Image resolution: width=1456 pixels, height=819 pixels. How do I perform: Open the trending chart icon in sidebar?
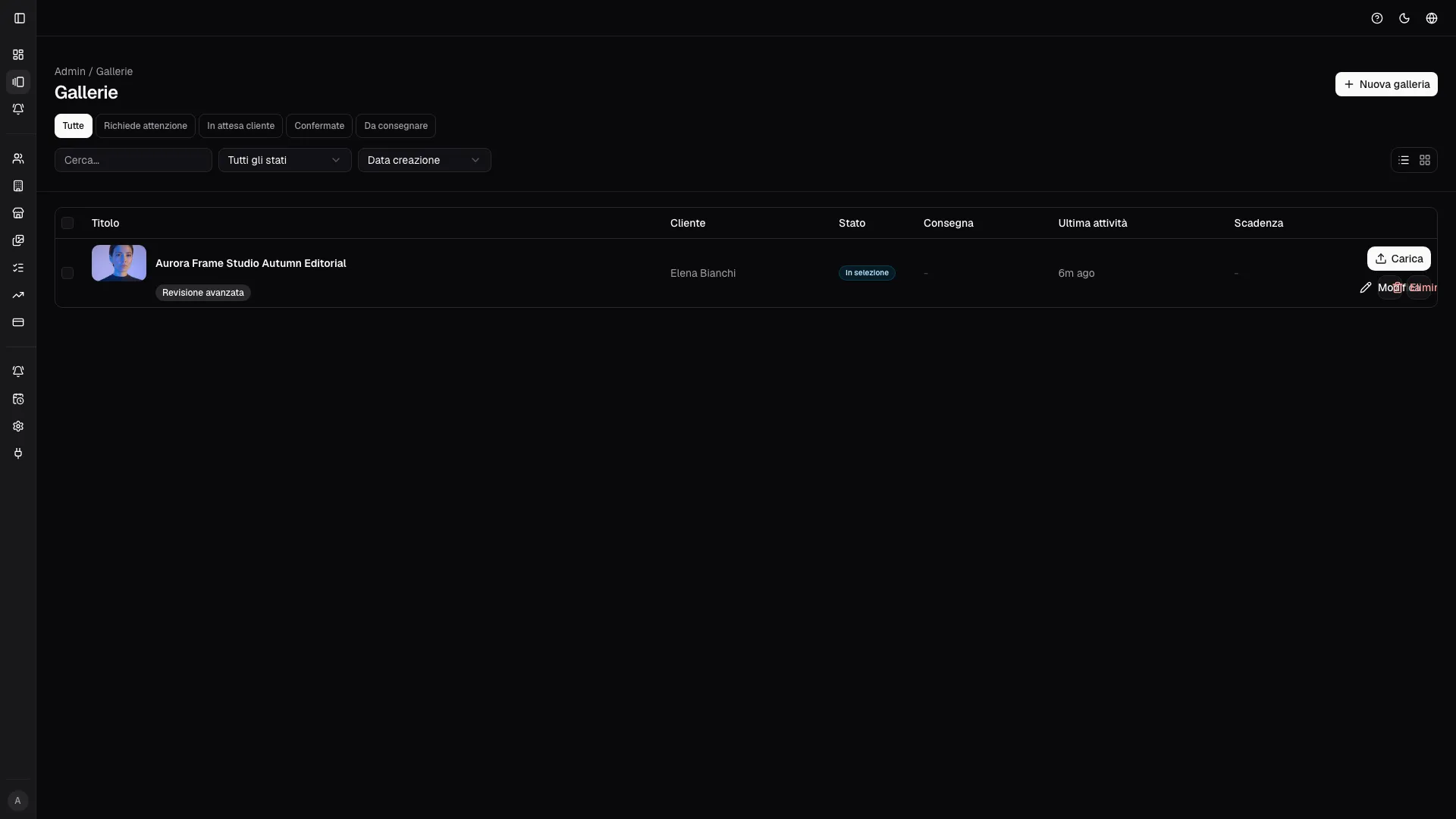tap(18, 295)
